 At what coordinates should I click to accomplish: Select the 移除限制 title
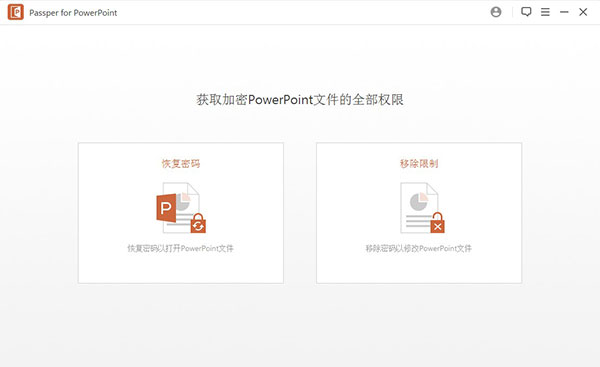[x=419, y=164]
